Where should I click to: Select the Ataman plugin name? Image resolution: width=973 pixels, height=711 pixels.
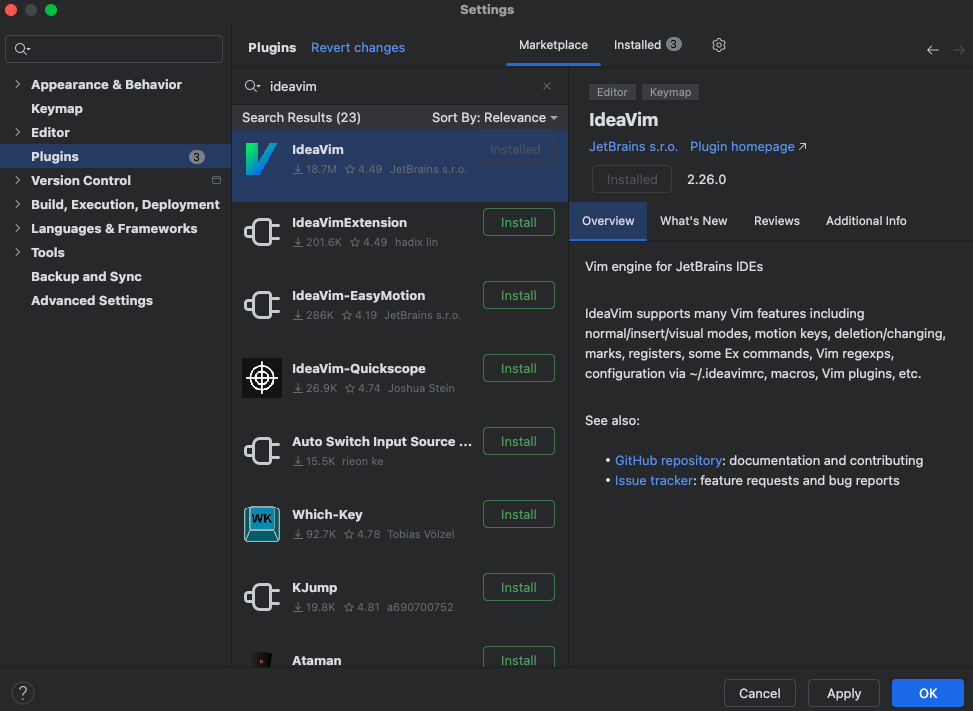point(316,661)
